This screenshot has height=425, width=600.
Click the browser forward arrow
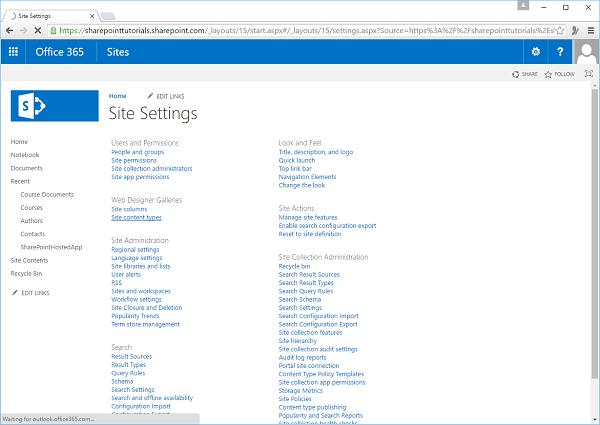tap(23, 30)
